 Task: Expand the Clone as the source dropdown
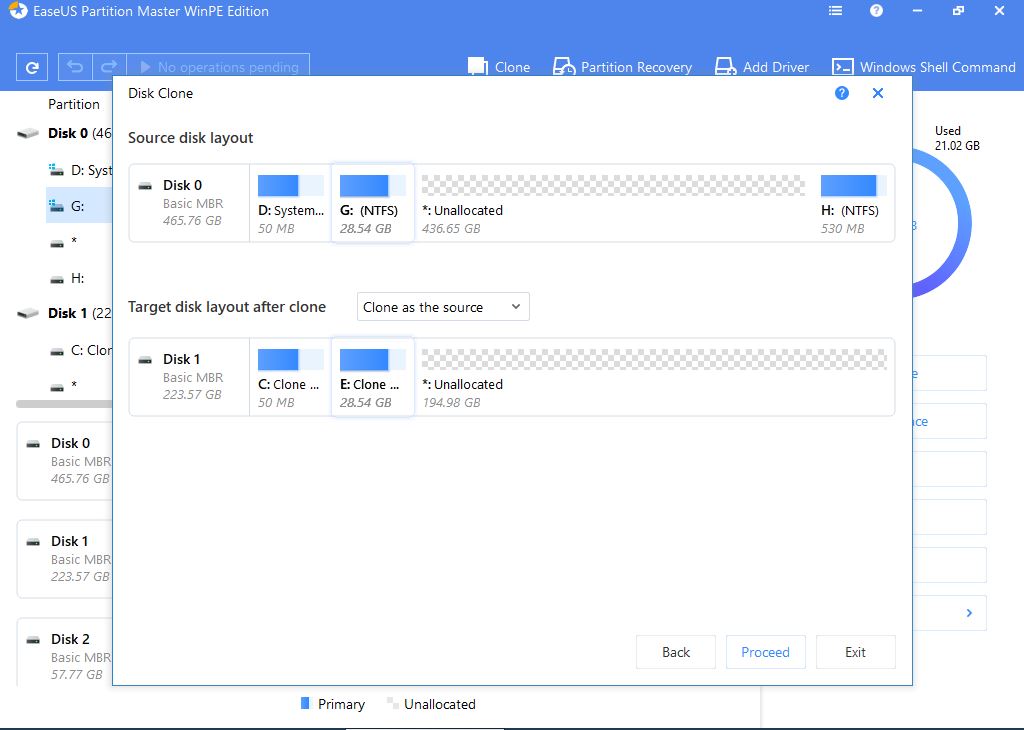(x=443, y=307)
